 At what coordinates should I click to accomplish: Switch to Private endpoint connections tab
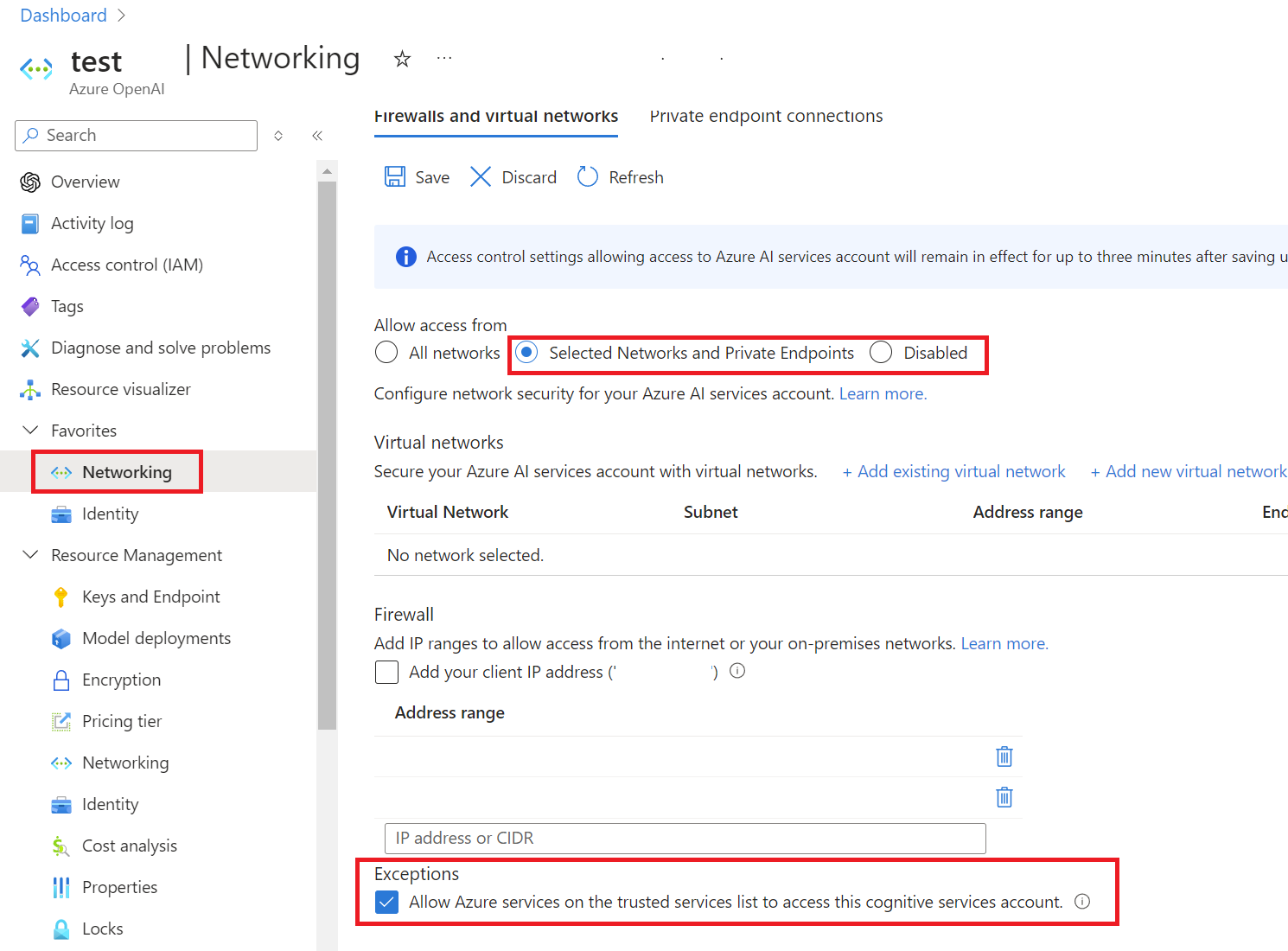pos(767,116)
